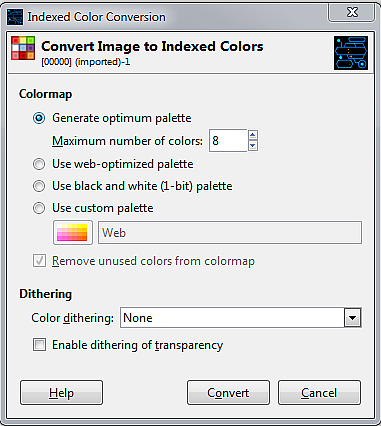Open Help for indexed conversion
This screenshot has width=381, height=426.
pos(61,393)
